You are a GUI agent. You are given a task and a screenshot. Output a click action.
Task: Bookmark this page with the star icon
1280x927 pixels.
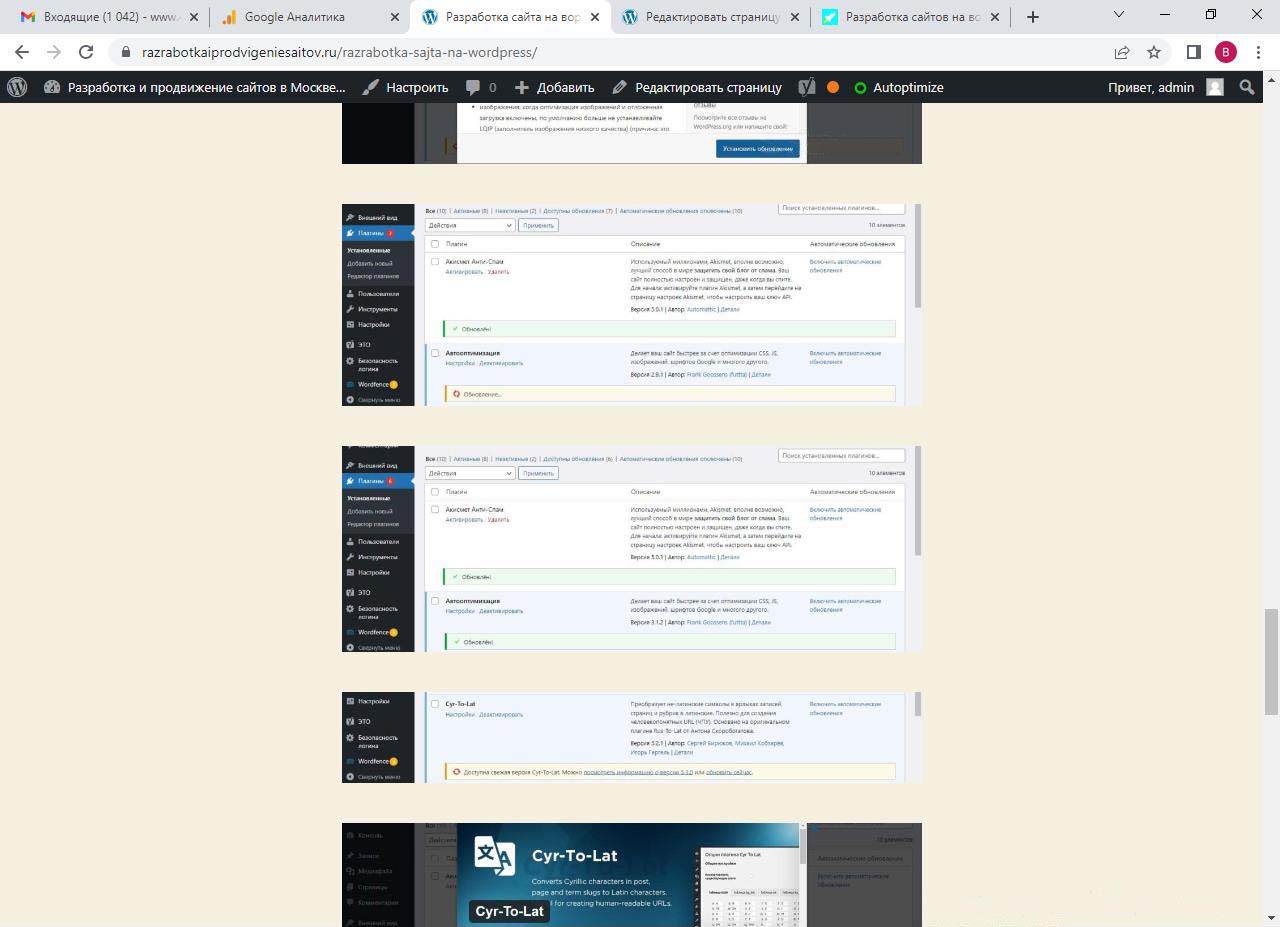coord(1154,52)
